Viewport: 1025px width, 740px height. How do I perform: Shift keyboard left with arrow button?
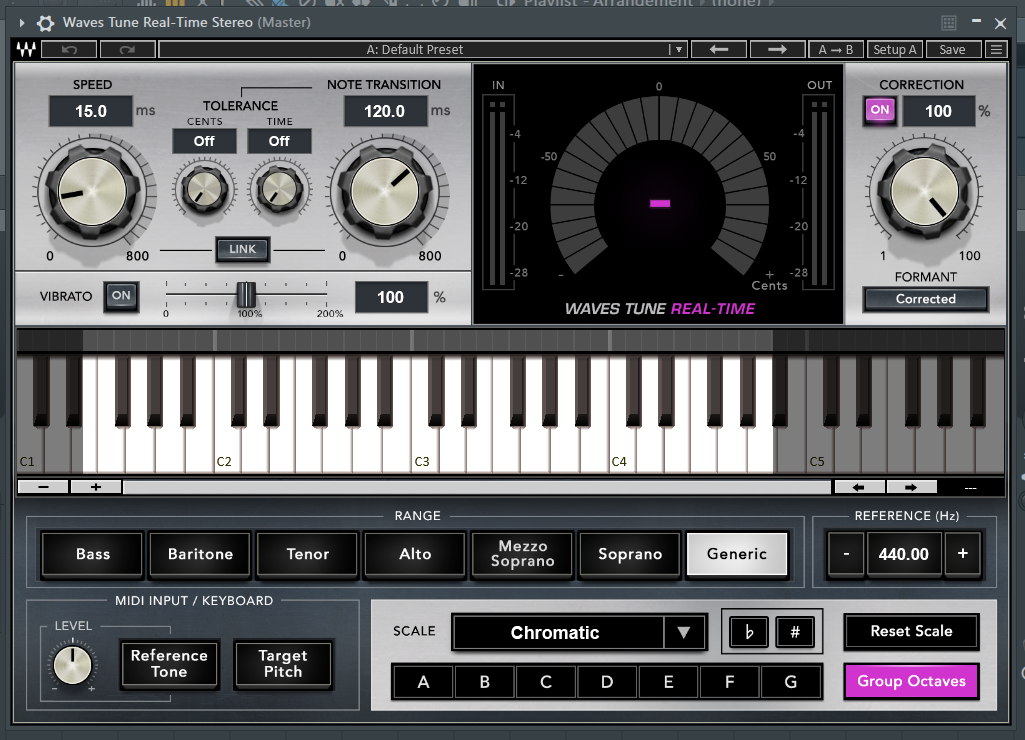pos(859,487)
